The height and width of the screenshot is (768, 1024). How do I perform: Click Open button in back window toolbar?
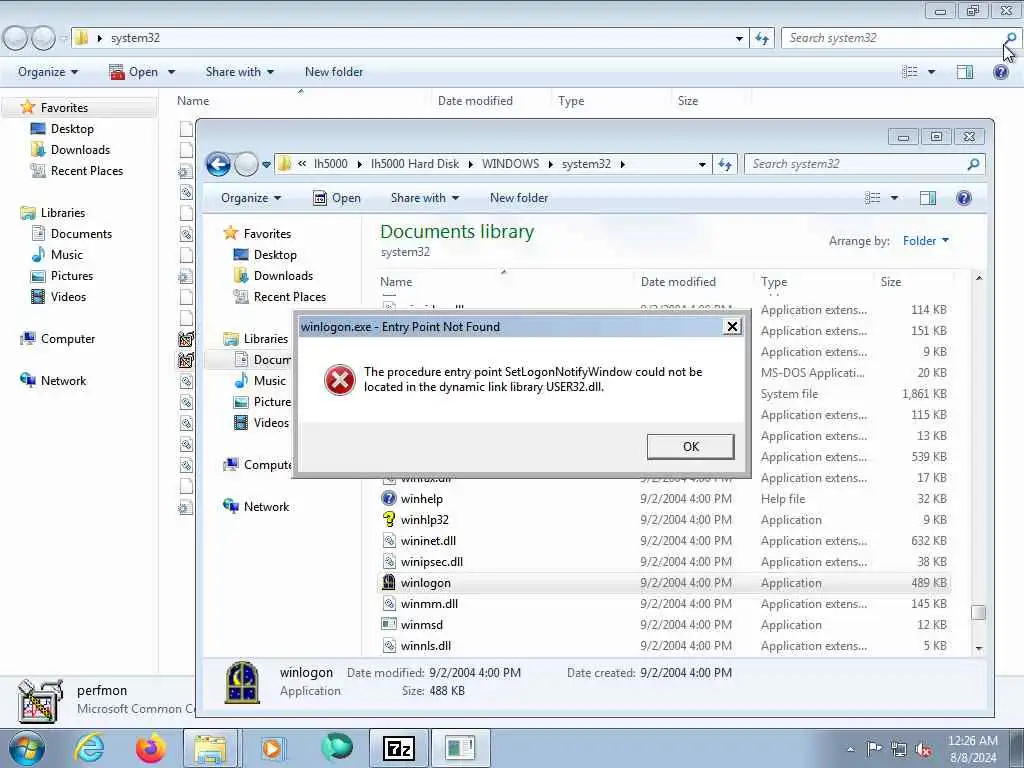pos(135,72)
